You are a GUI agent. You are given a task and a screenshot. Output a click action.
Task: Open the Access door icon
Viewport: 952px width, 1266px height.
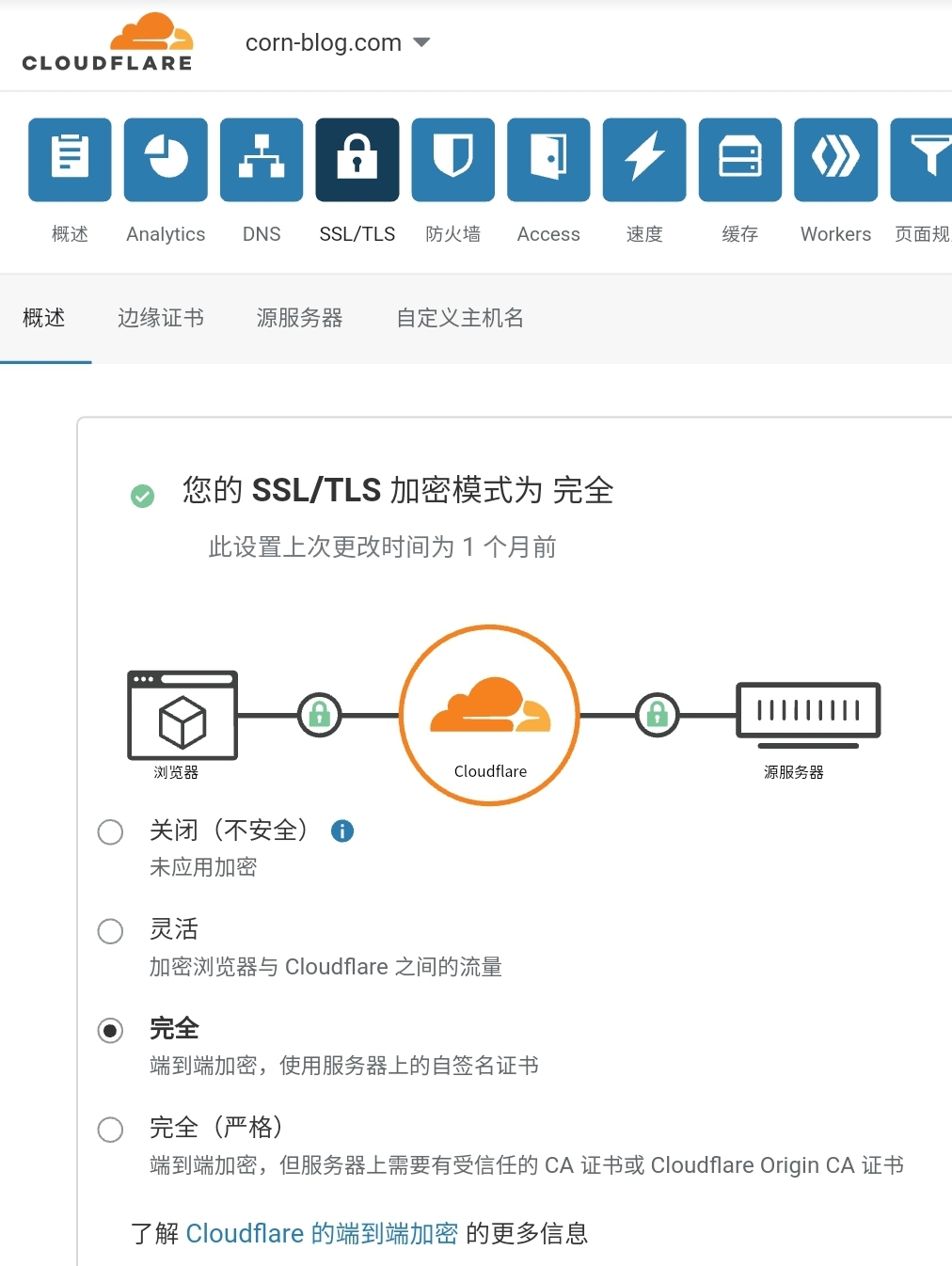[x=548, y=160]
